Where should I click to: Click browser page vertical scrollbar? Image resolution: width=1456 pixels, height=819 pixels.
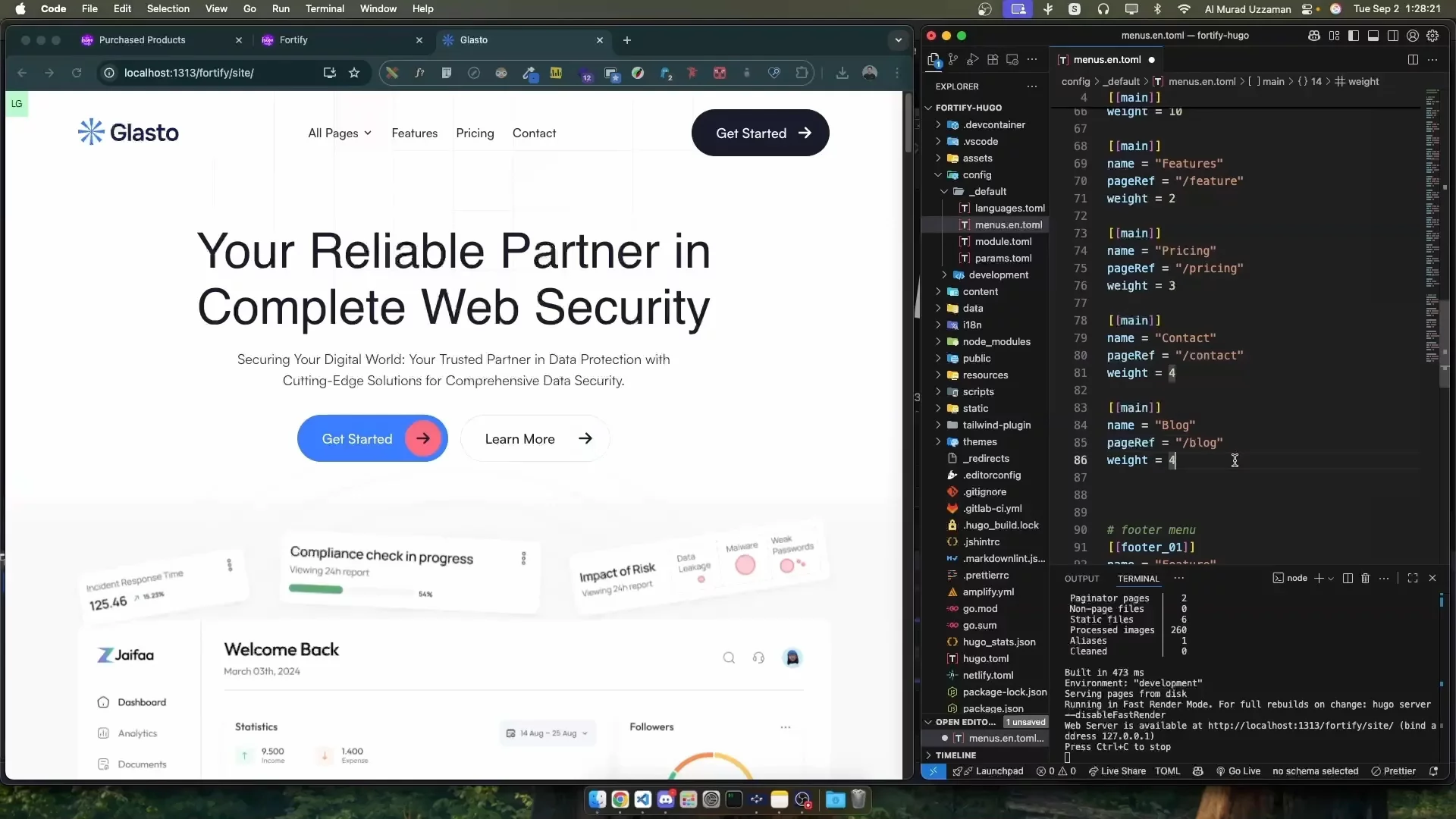pyautogui.click(x=908, y=121)
